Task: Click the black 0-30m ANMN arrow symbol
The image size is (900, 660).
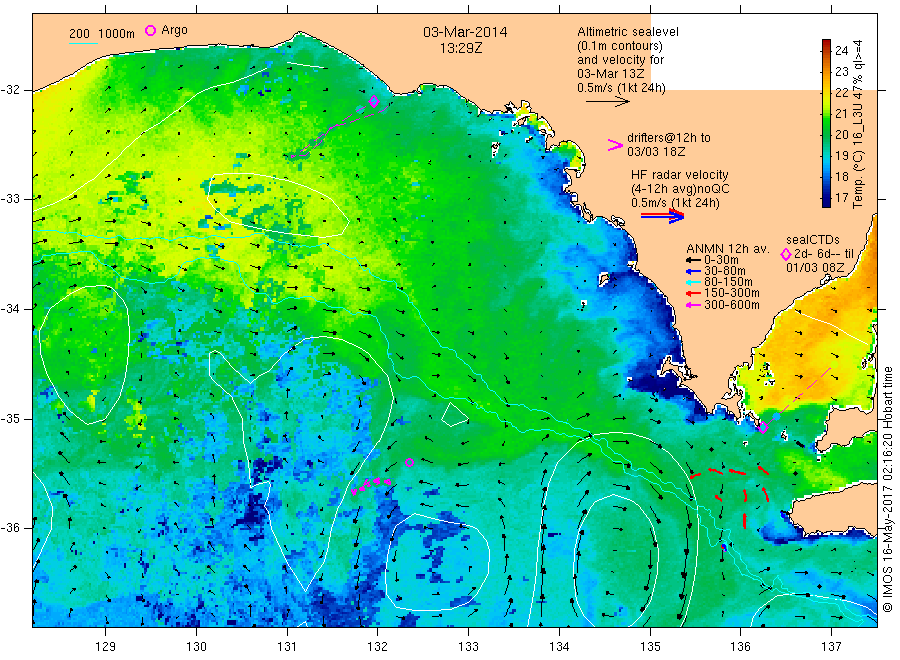Action: 693,260
